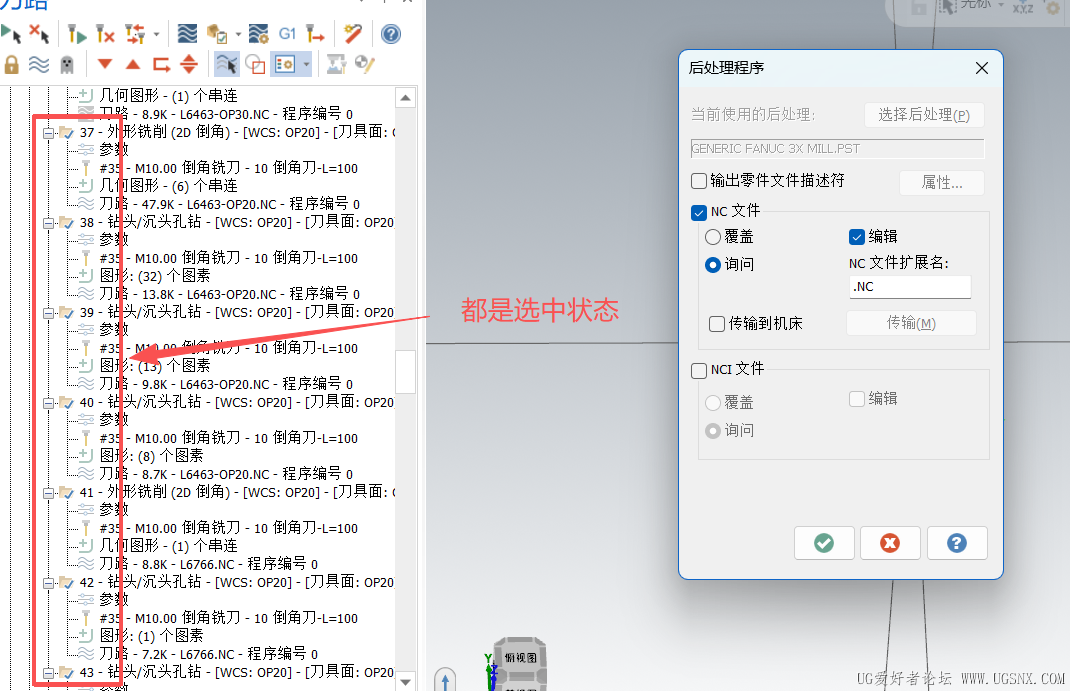The width and height of the screenshot is (1070, 691).
Task: Toggle only display selected toolpaths
Action: (227, 65)
